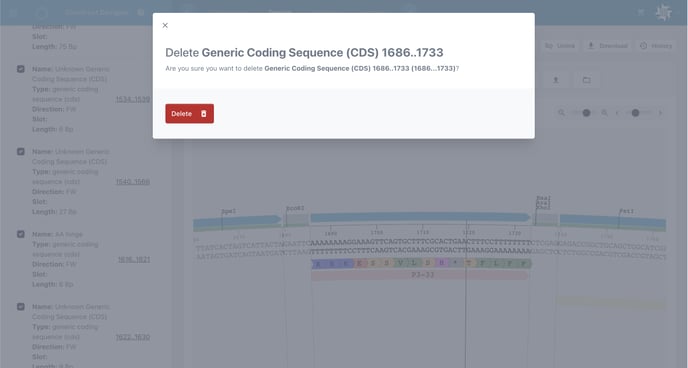Click the trash icon in Delete button
The image size is (688, 368).
tap(204, 114)
